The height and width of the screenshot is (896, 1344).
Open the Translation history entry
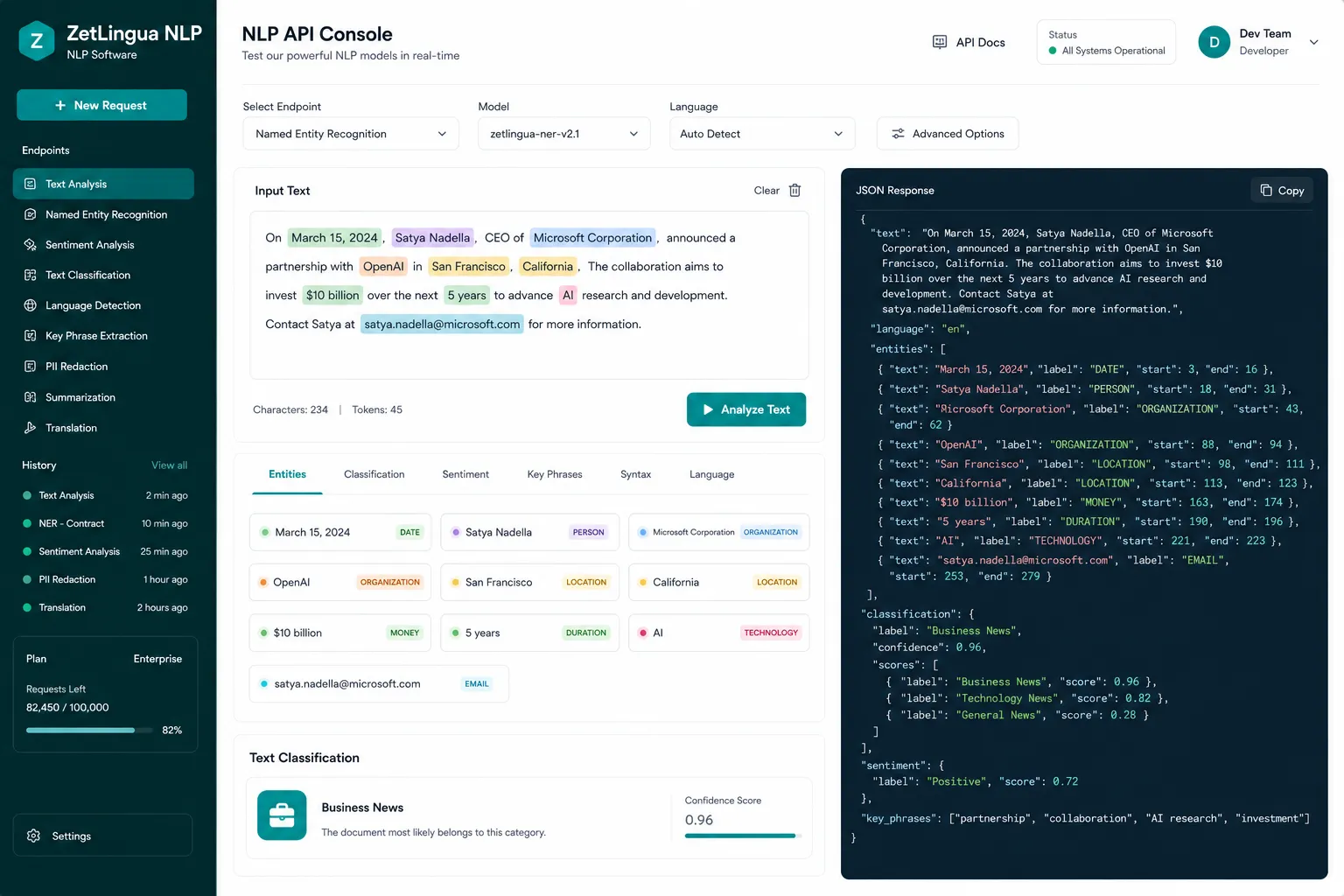pos(105,607)
